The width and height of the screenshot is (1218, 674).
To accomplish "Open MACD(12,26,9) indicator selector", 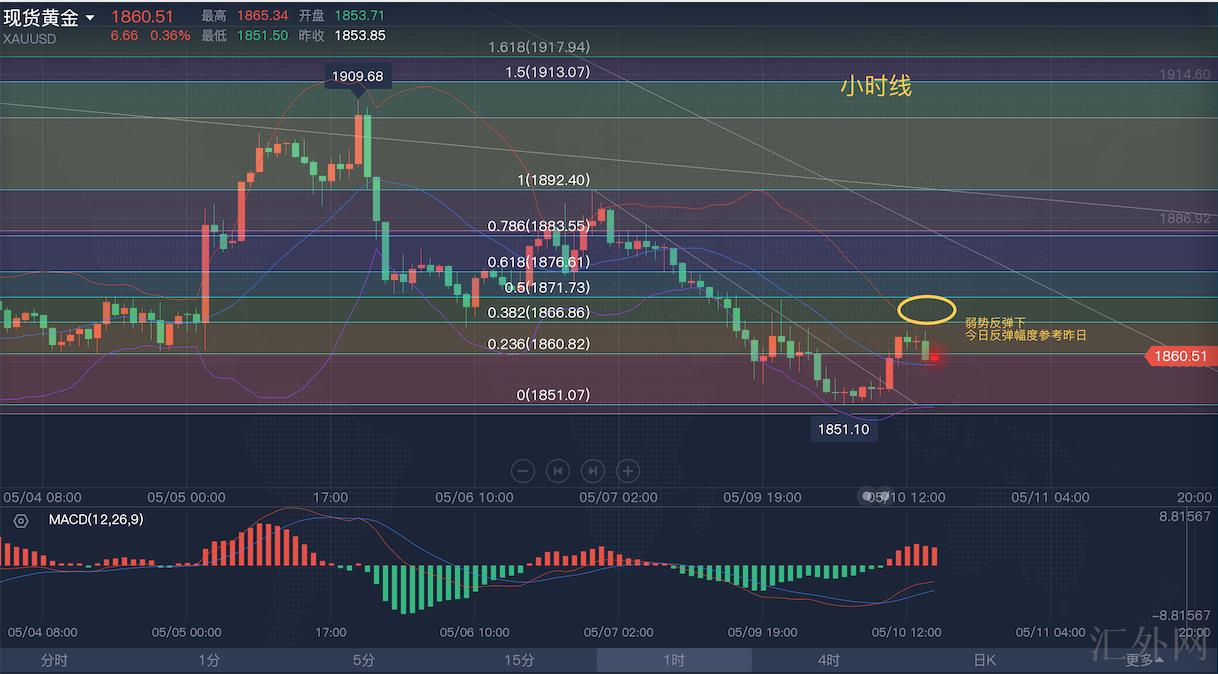I will 95,520.
